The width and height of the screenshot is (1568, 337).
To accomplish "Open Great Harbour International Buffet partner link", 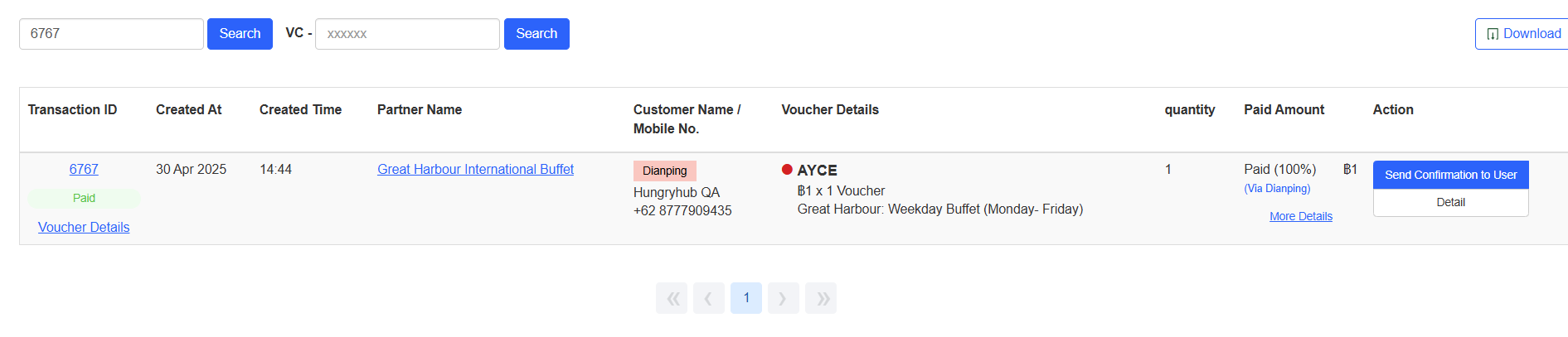I will click(x=475, y=169).
